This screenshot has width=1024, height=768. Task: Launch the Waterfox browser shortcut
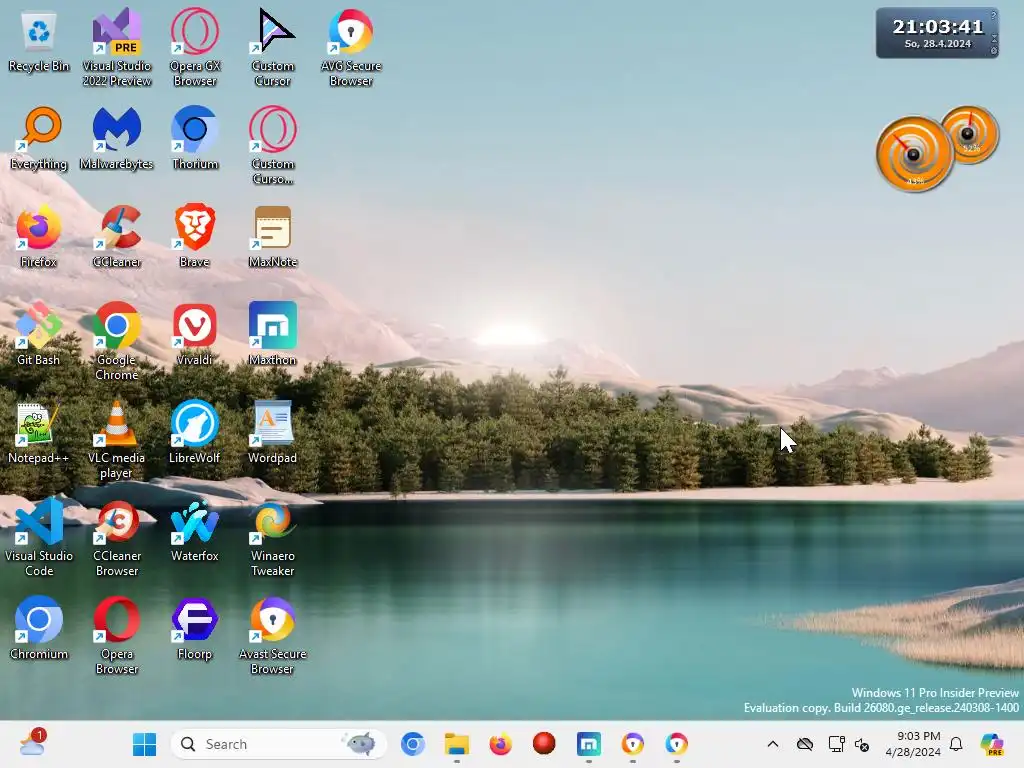(195, 530)
